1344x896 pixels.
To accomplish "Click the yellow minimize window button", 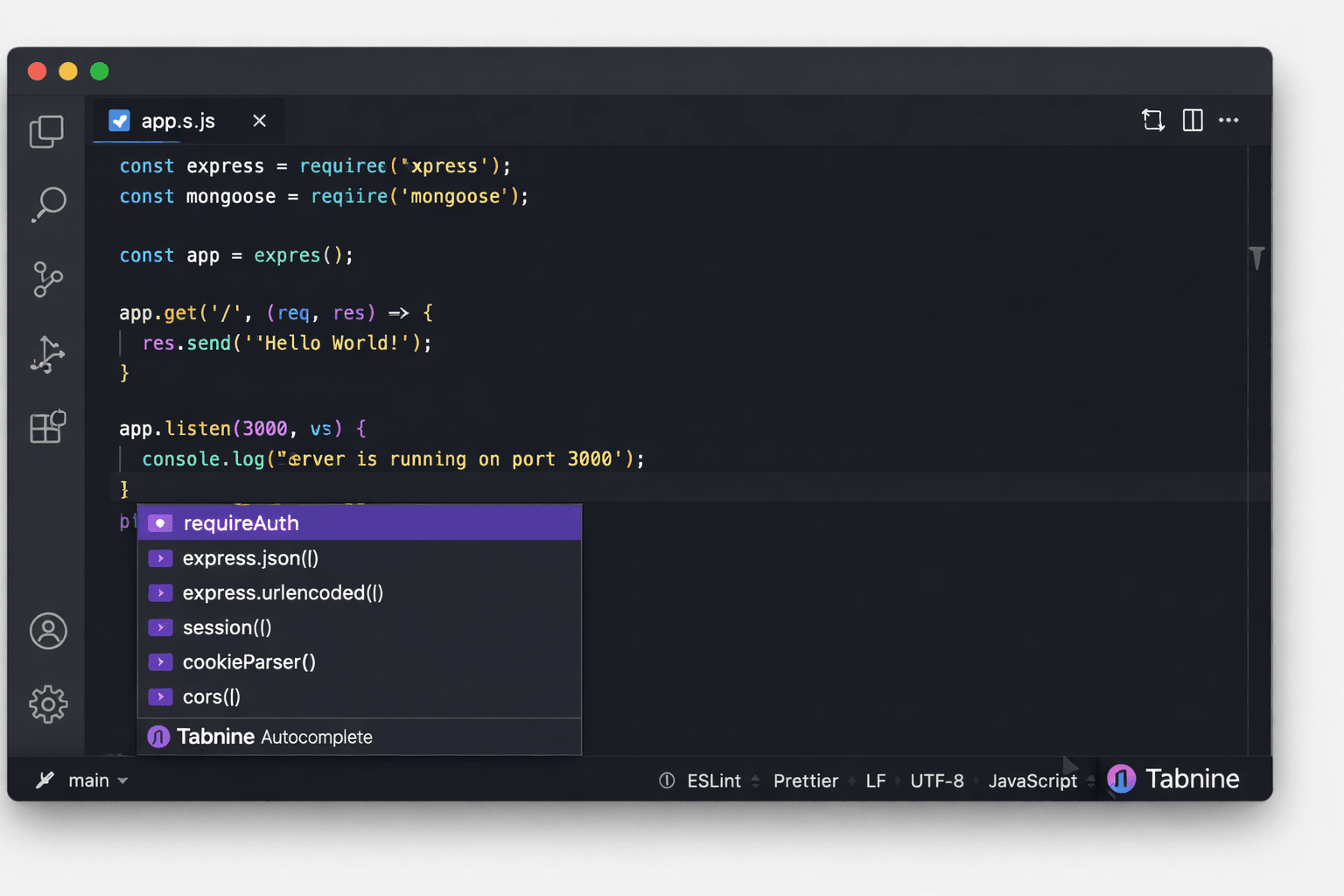I will click(x=68, y=71).
